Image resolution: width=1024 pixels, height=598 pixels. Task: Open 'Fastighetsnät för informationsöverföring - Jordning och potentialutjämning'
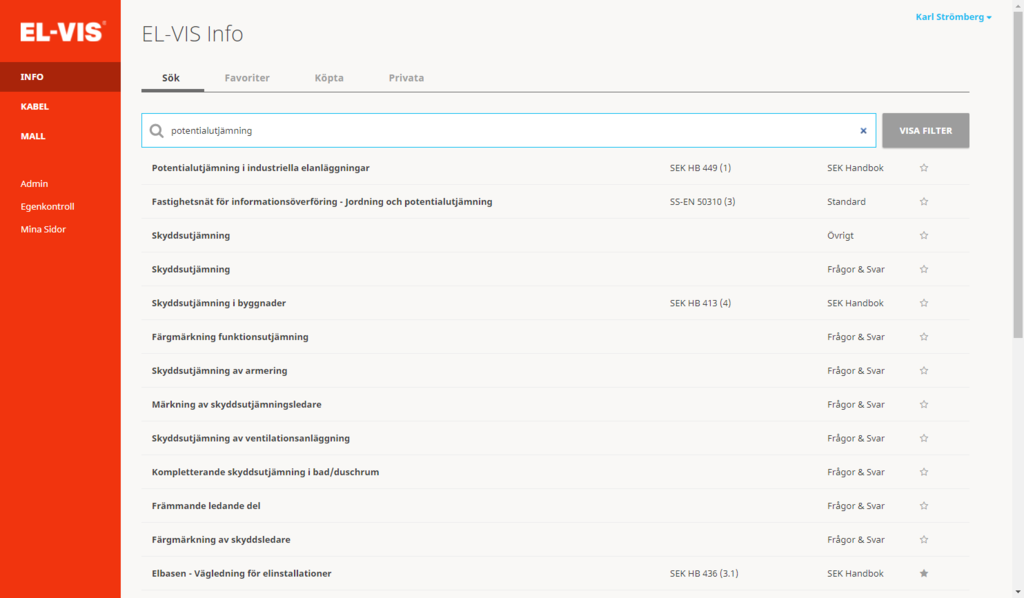[322, 202]
